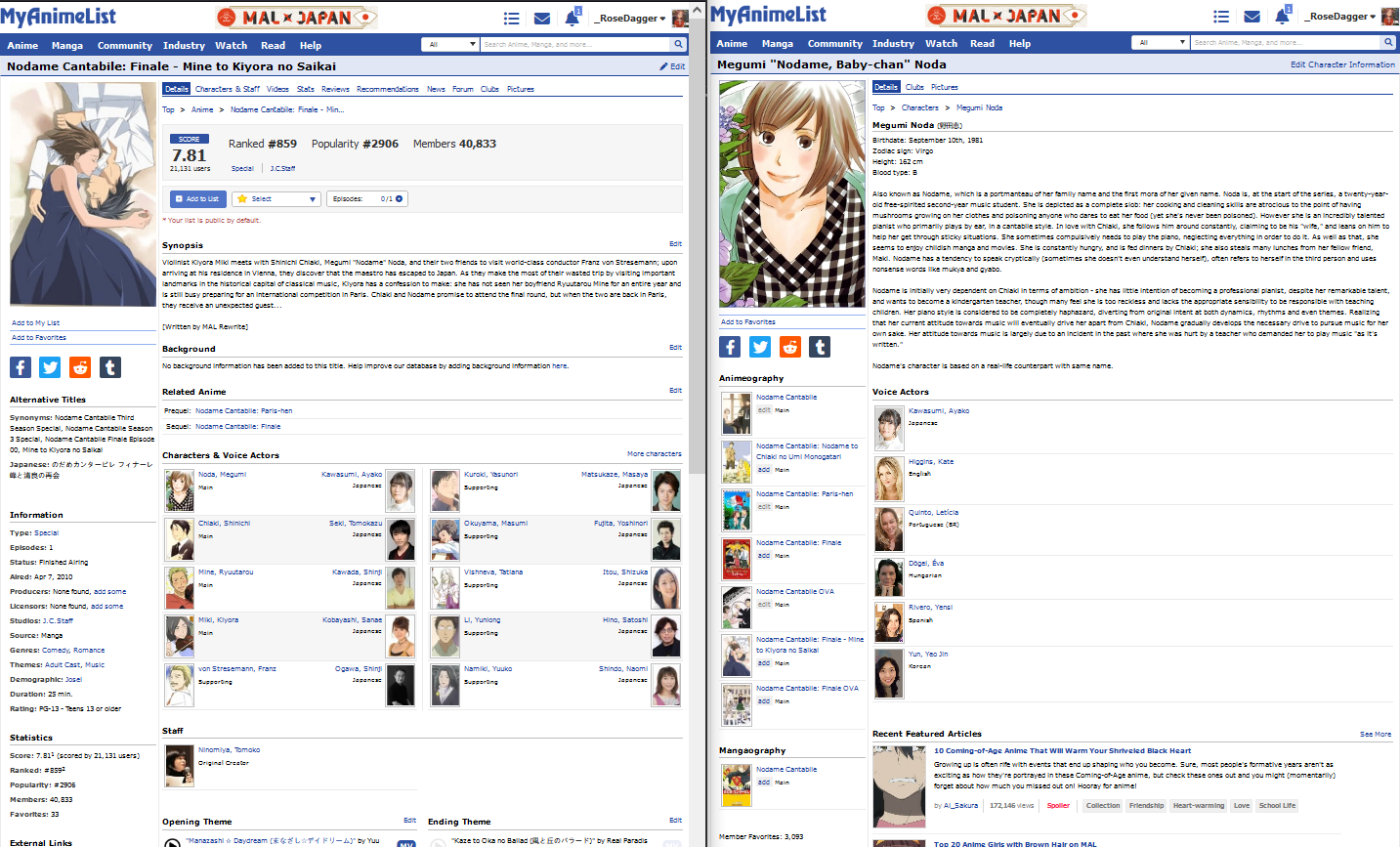Image resolution: width=1400 pixels, height=847 pixels.
Task: Share character page on Tumblr in right window
Action: [x=820, y=347]
